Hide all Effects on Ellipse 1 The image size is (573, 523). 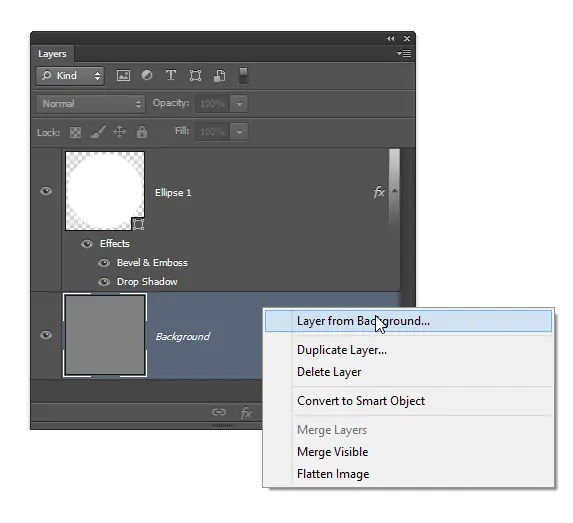click(87, 244)
